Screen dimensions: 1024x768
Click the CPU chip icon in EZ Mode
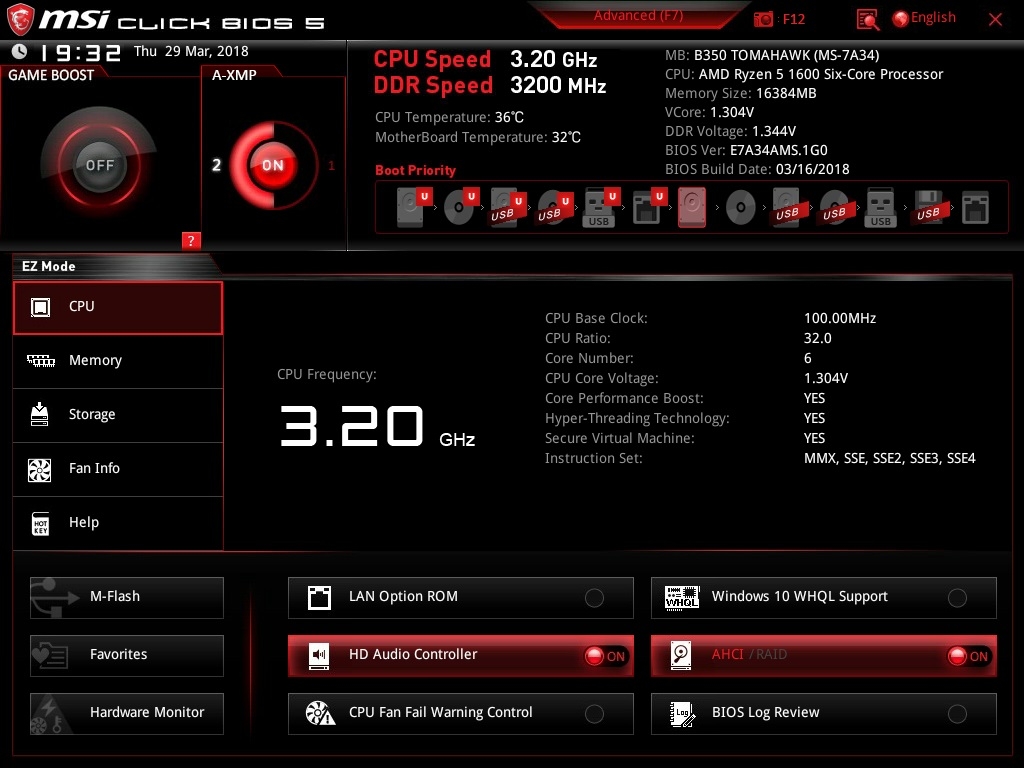[x=40, y=306]
